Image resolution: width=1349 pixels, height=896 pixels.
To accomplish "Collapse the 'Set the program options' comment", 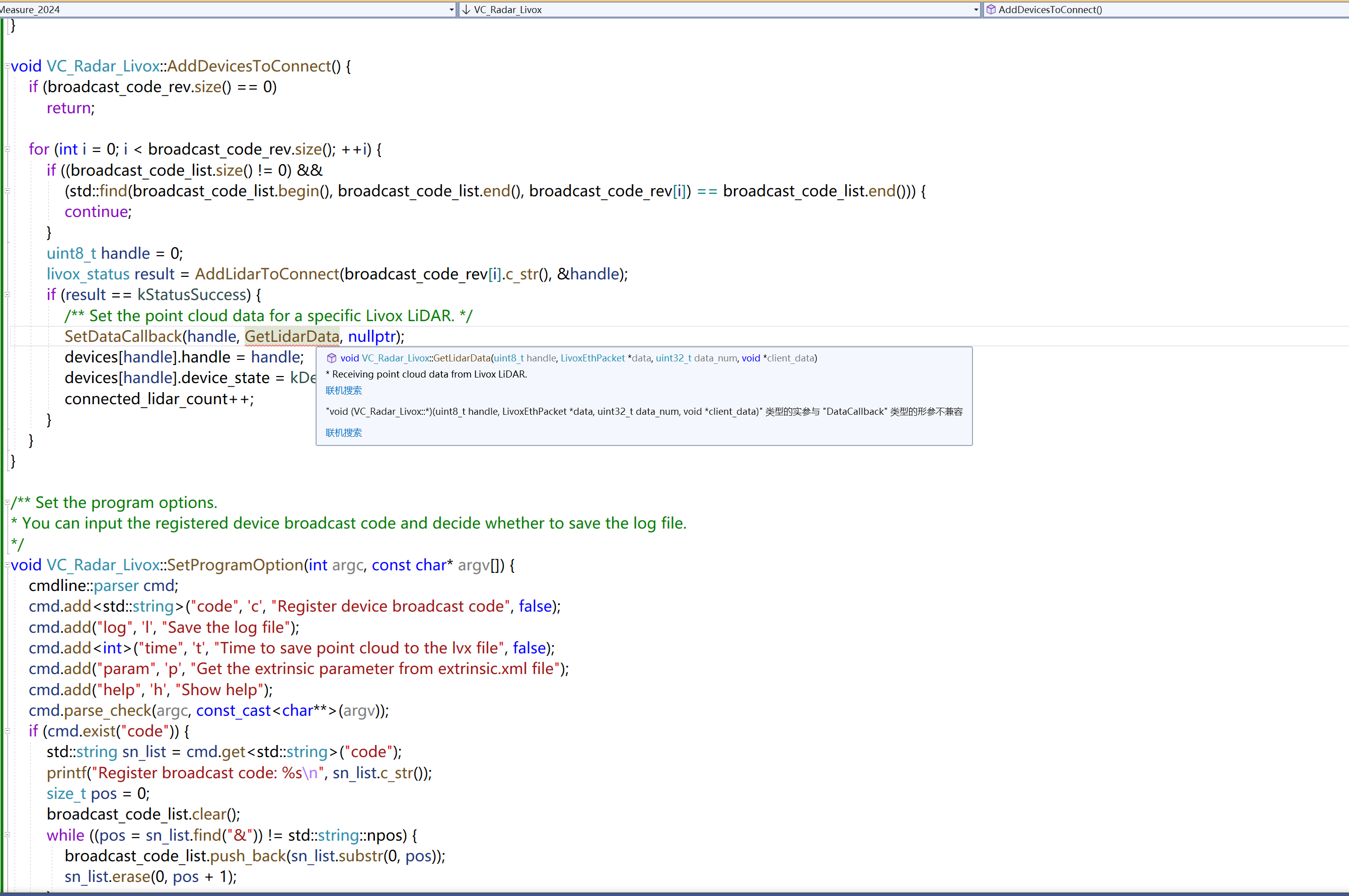I will (x=8, y=503).
